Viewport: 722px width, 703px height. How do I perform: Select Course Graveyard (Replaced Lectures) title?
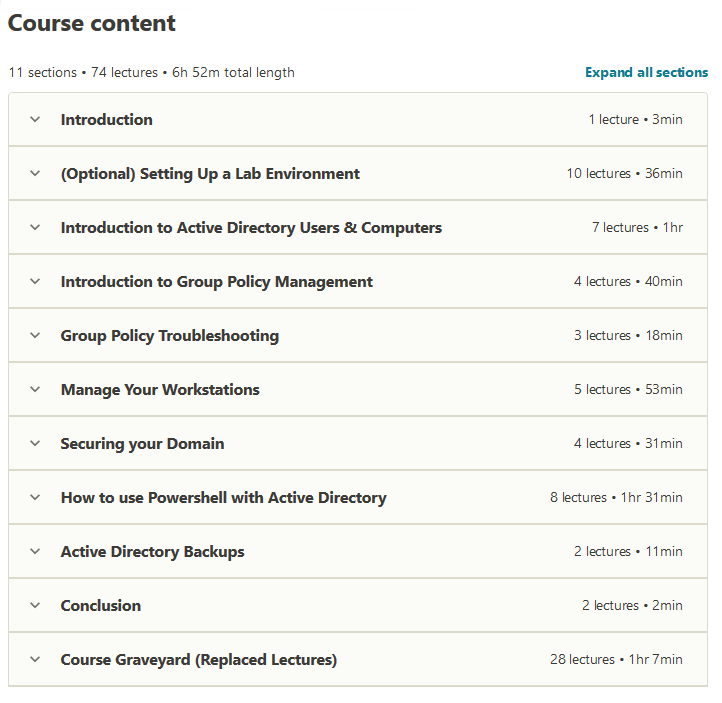point(199,660)
